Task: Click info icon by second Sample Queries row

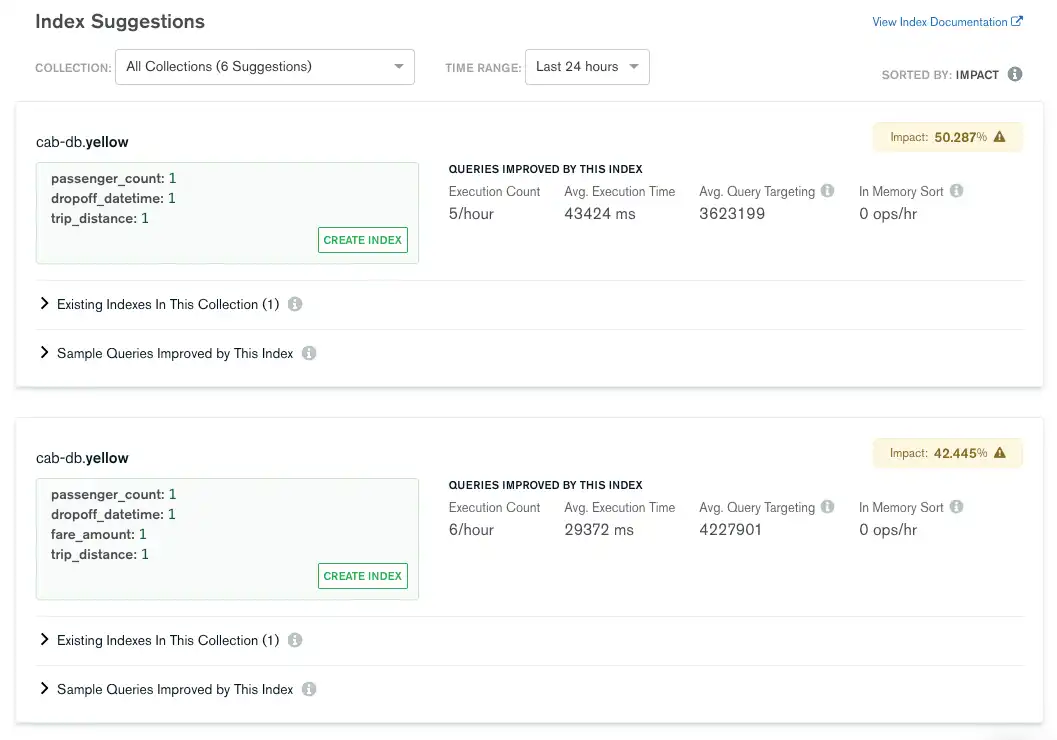Action: [309, 689]
